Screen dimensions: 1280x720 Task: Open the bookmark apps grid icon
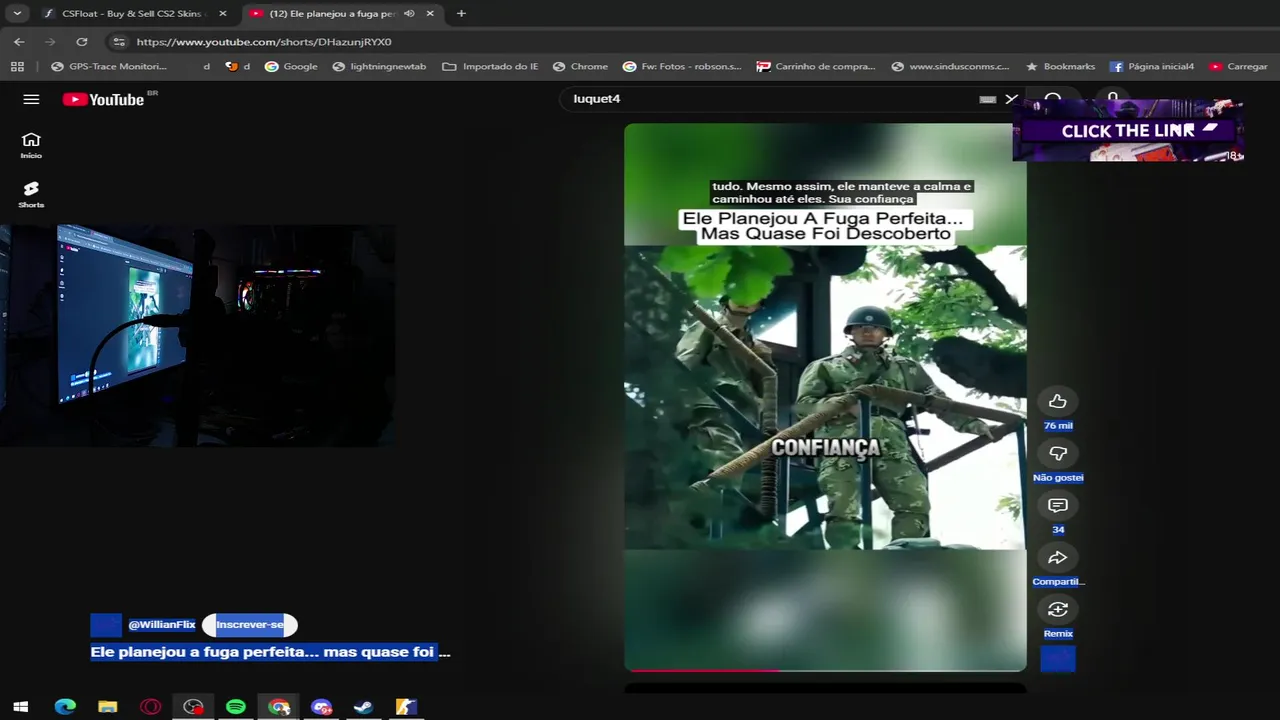point(17,66)
